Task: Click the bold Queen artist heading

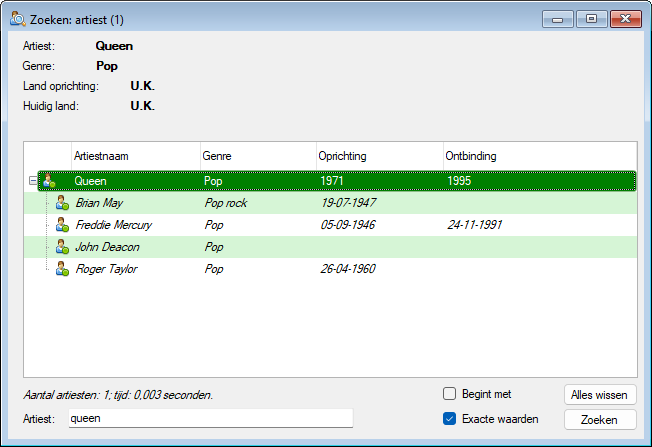Action: (114, 46)
